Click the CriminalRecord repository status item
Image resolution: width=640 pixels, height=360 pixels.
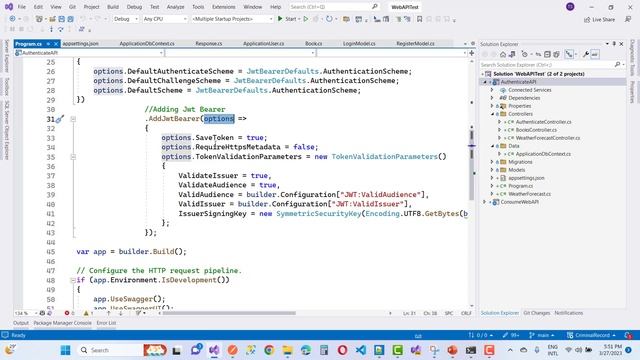point(591,335)
